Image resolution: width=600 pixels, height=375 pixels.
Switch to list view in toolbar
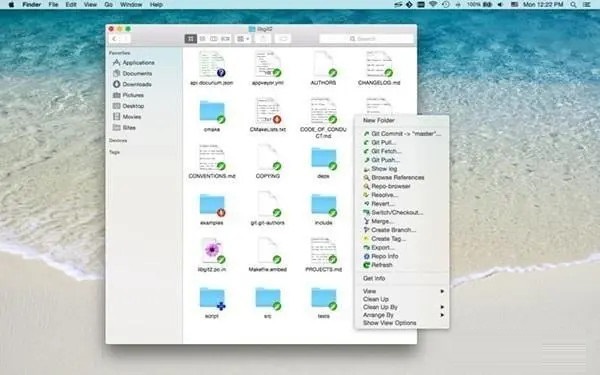[x=202, y=39]
